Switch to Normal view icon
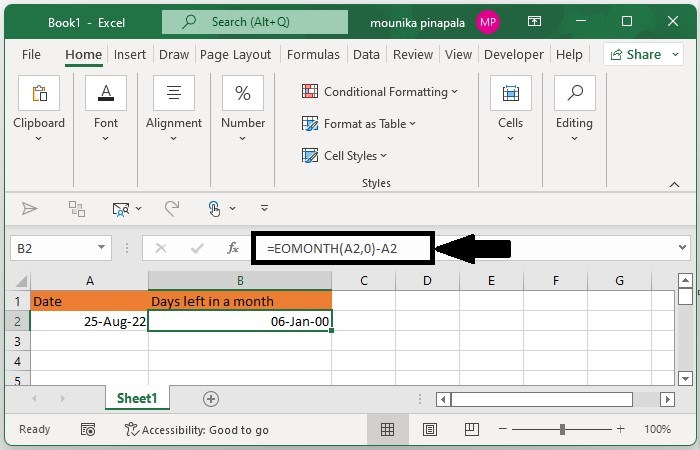The image size is (700, 450). coord(387,429)
